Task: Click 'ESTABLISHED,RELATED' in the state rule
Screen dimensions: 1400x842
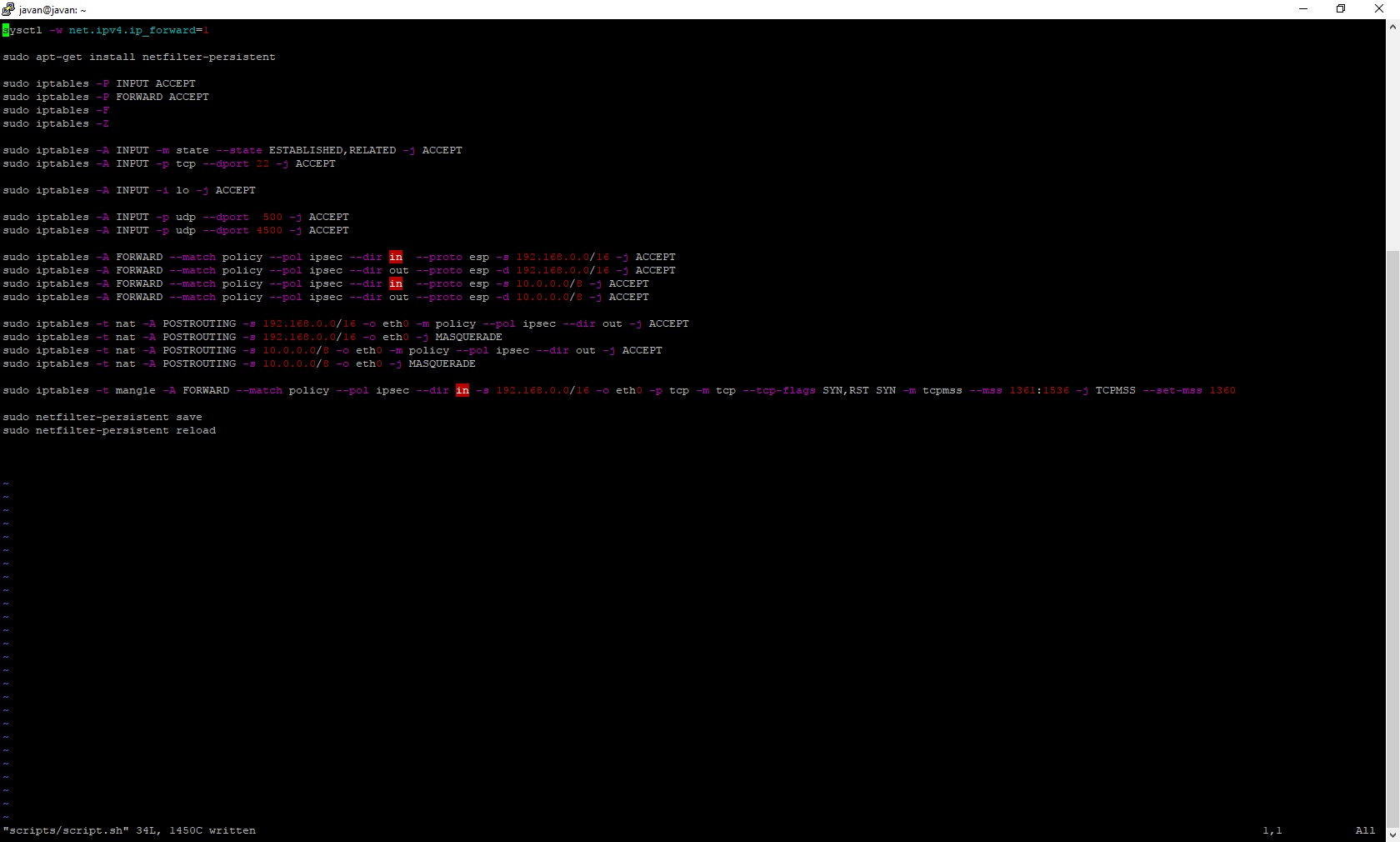Action: (332, 150)
